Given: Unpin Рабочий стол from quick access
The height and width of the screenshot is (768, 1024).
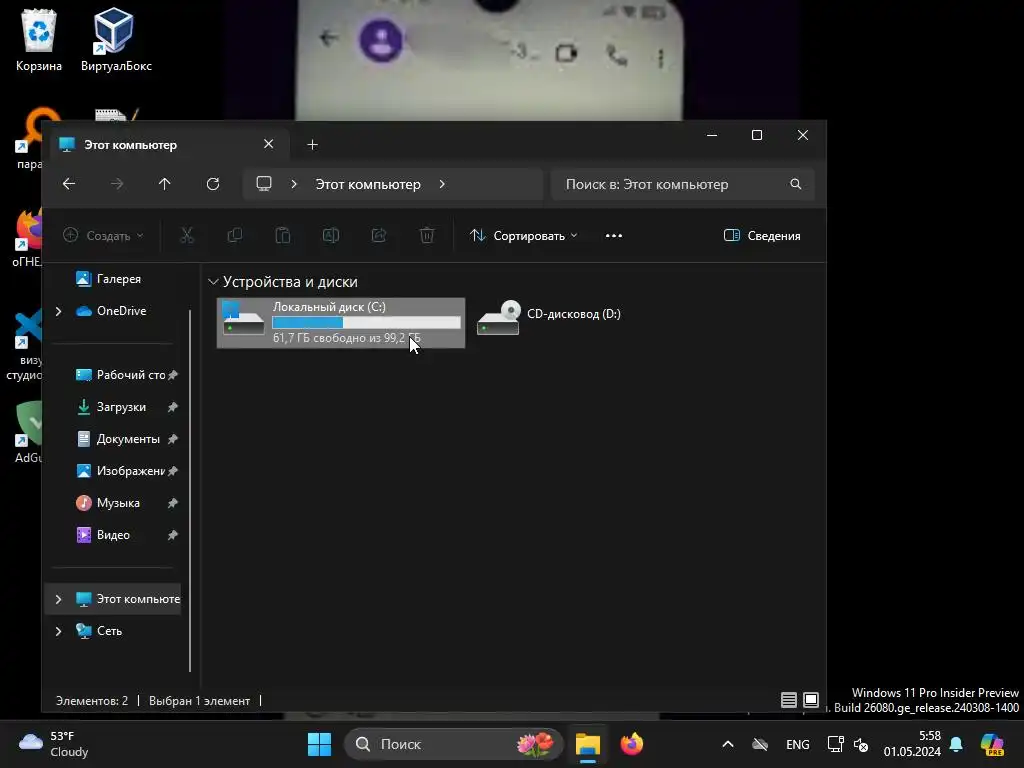Looking at the screenshot, I should [x=172, y=375].
